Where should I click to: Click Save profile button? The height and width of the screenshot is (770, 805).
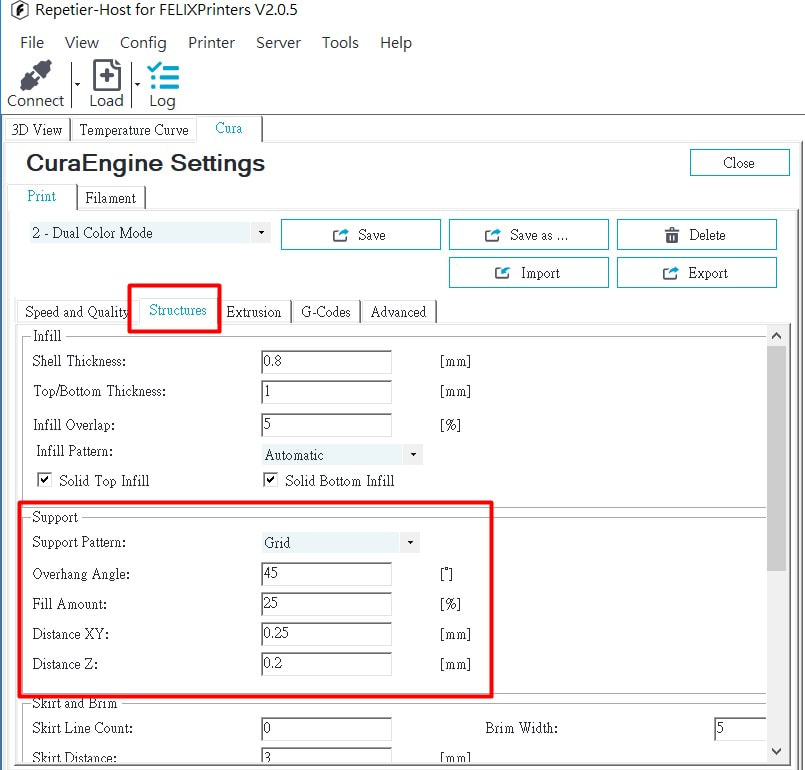[x=360, y=235]
